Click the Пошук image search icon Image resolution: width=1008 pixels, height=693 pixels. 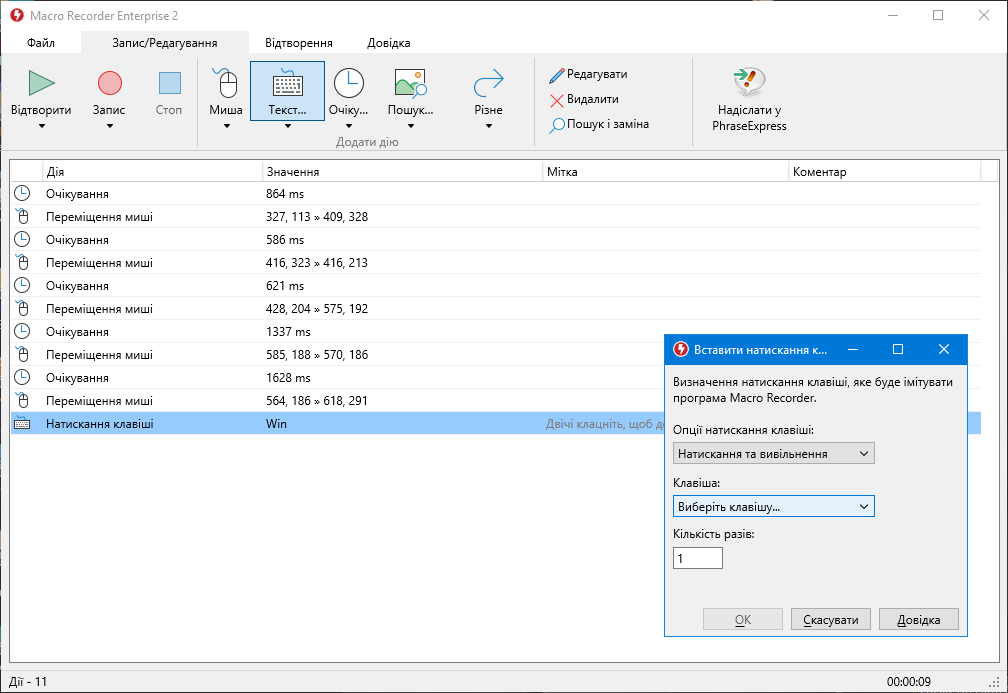tap(410, 83)
